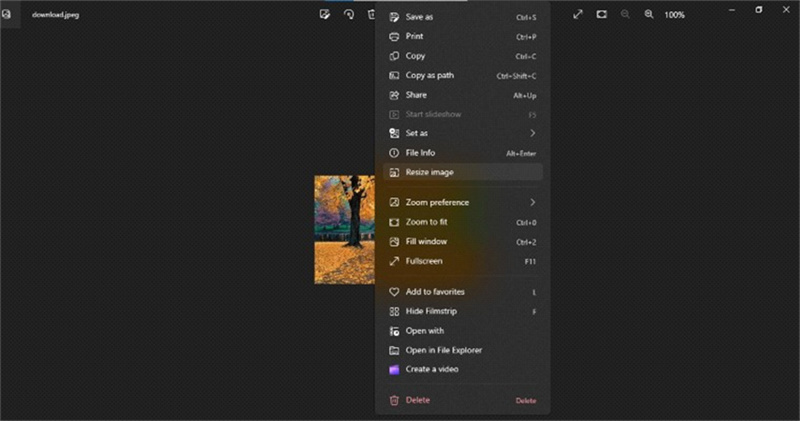Choose the Share menu entry
The width and height of the screenshot is (800, 421).
(462, 95)
